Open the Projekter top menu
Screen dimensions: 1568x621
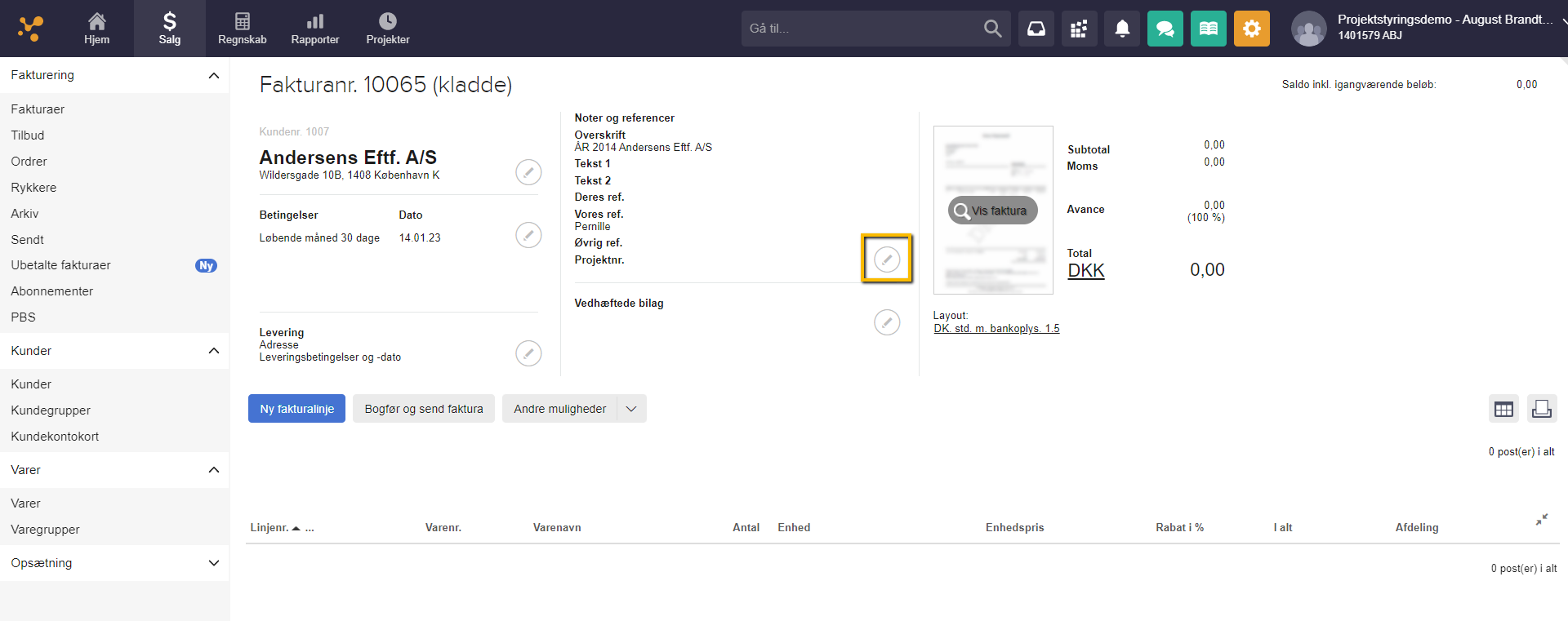click(387, 29)
